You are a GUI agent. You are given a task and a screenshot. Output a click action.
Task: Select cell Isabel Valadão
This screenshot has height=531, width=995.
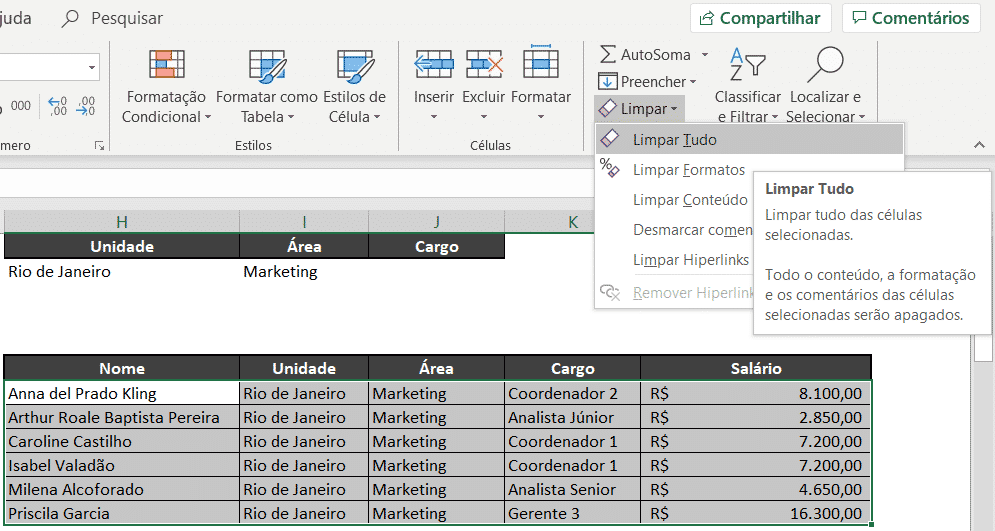click(x=122, y=466)
